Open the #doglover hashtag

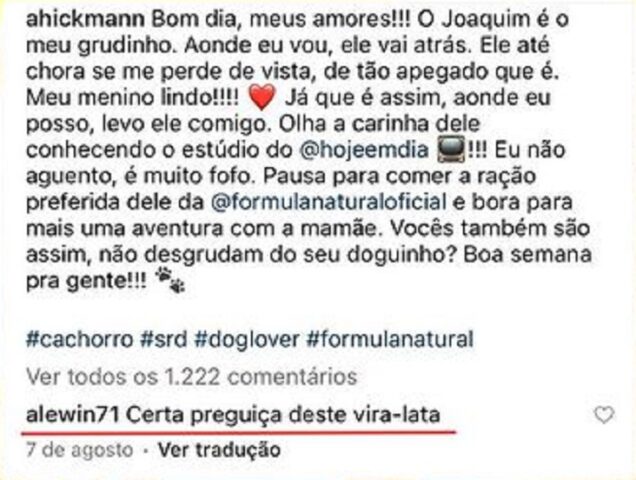(247, 339)
